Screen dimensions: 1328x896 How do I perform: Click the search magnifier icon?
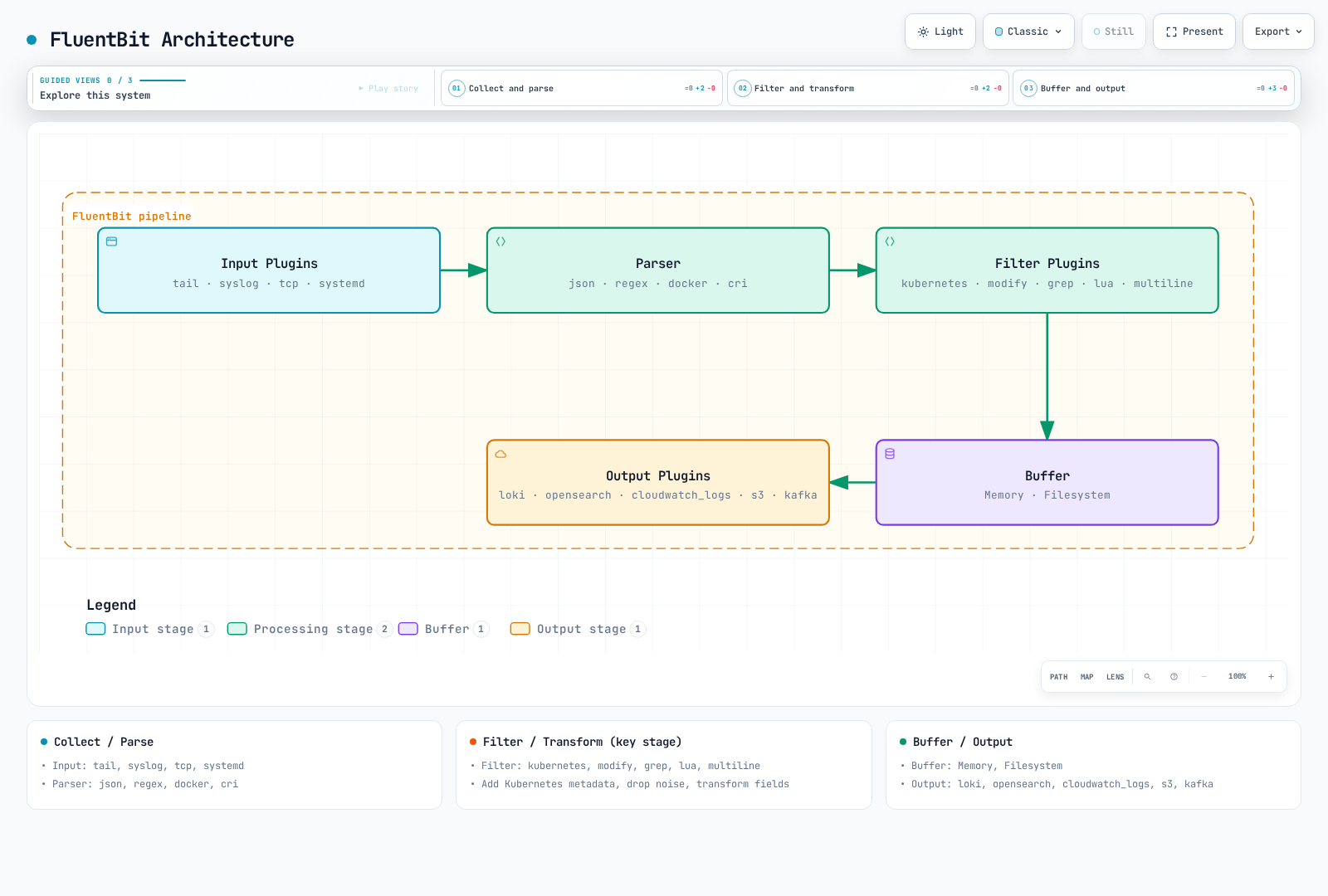(1148, 677)
